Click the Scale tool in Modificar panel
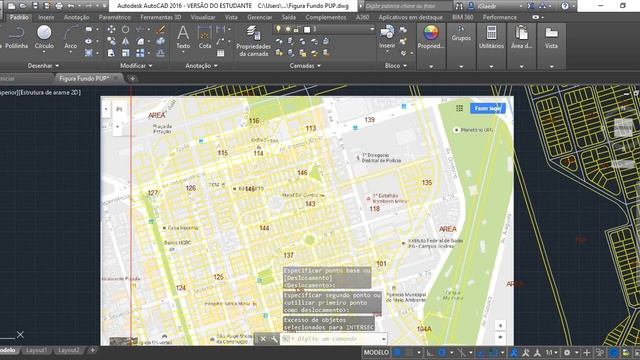 click(x=125, y=53)
